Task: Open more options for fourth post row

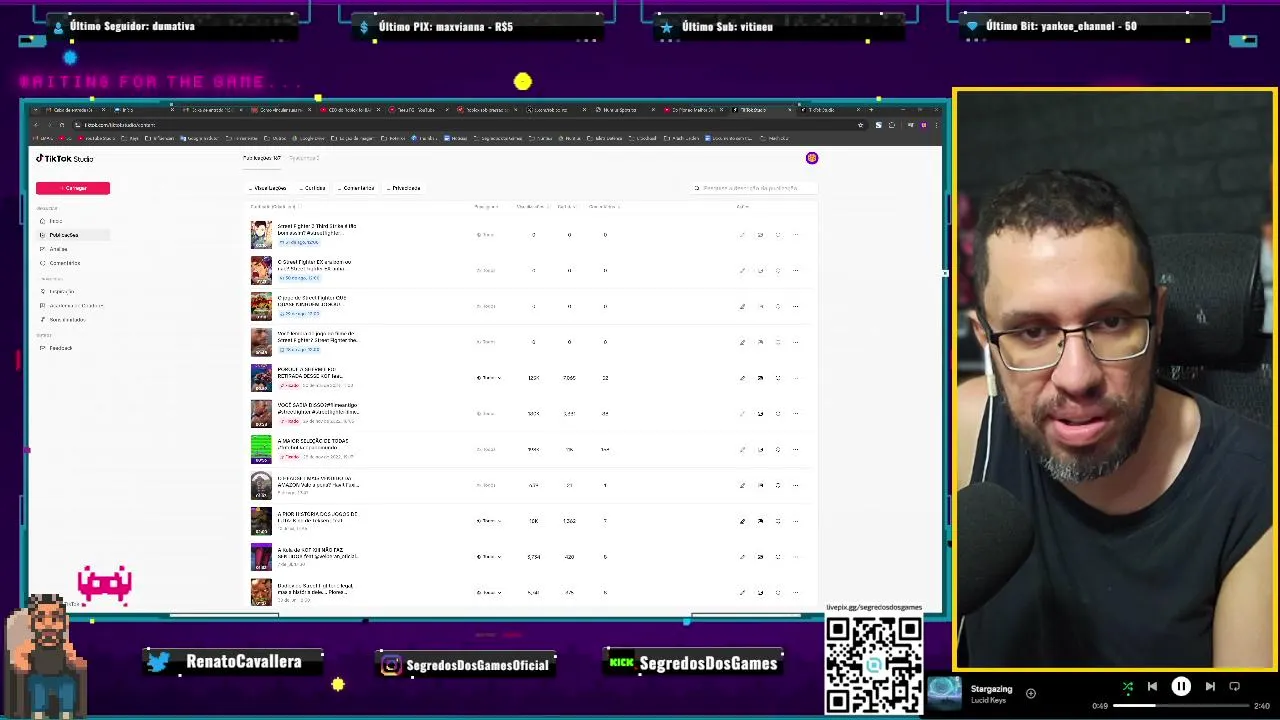Action: tap(796, 342)
